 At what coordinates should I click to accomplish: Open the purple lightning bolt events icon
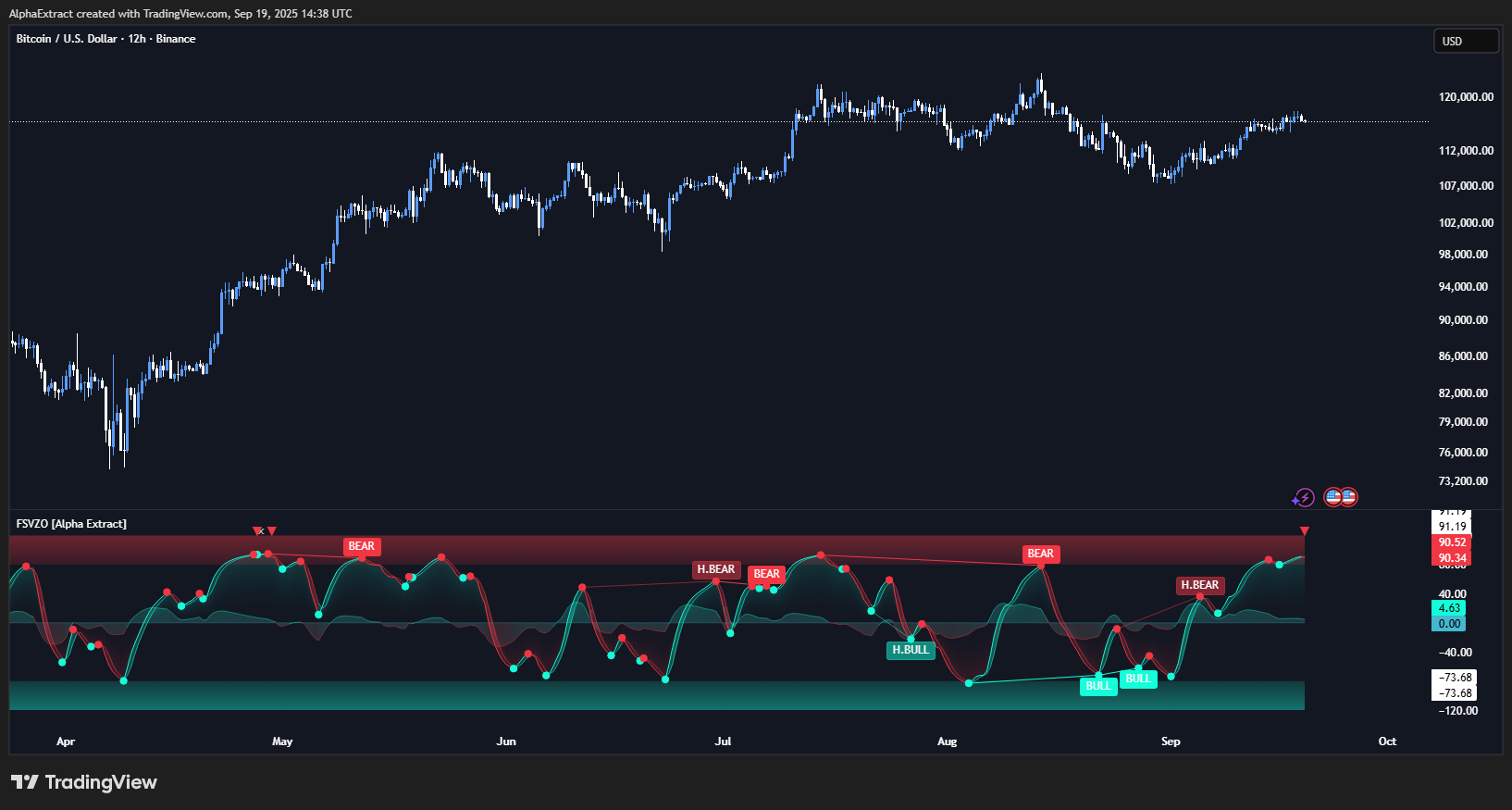point(1303,498)
